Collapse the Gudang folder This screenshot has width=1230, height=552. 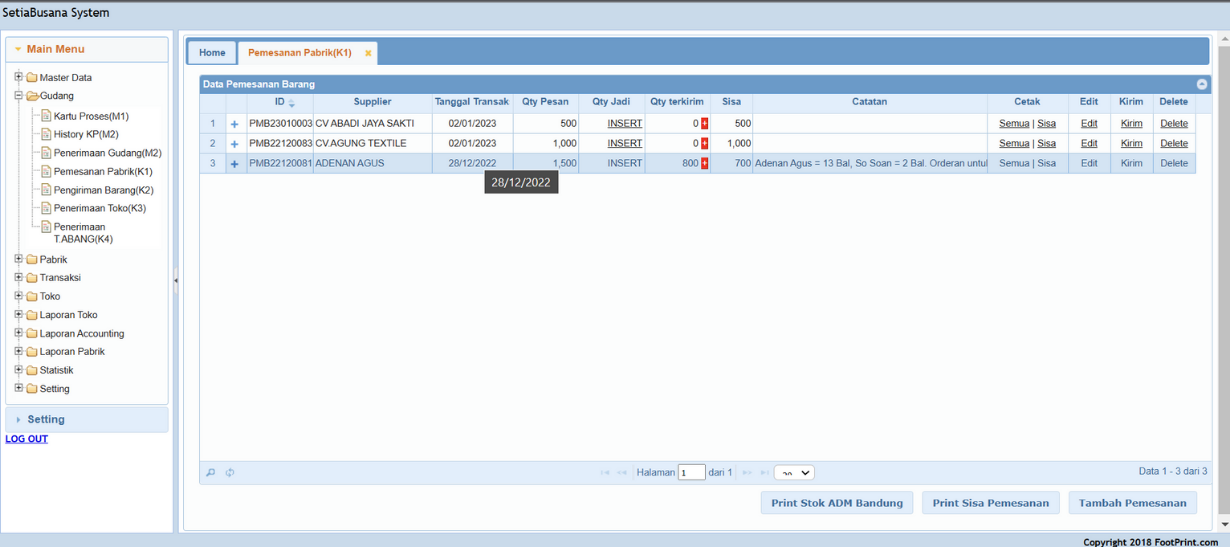pyautogui.click(x=19, y=96)
